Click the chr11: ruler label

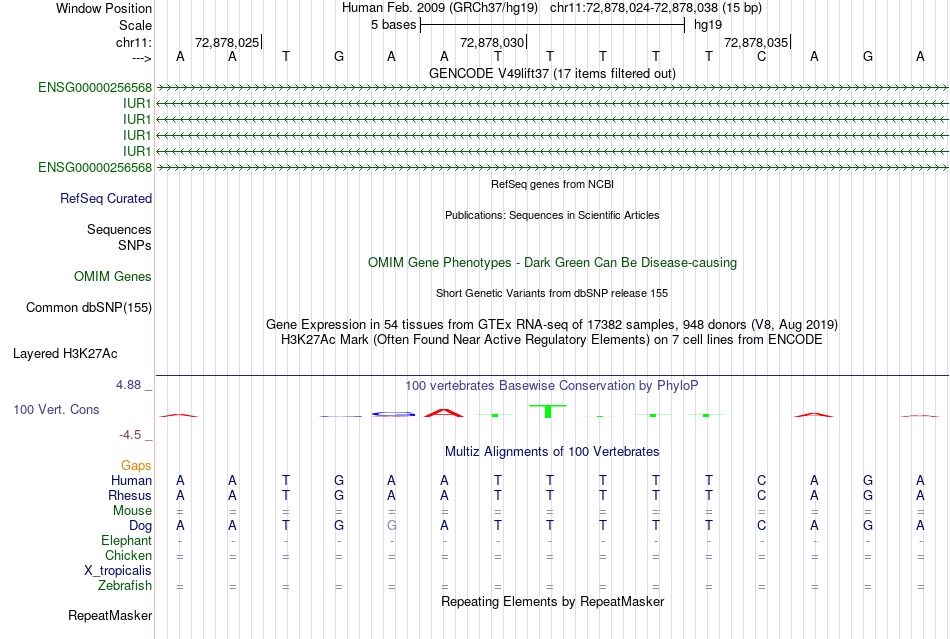click(x=133, y=42)
